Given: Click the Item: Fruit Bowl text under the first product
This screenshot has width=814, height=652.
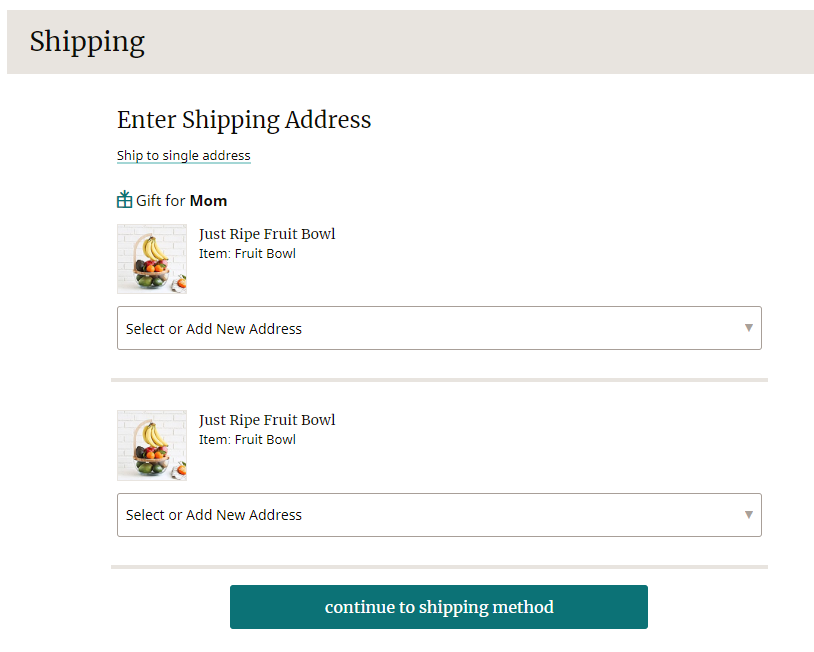Looking at the screenshot, I should coord(247,253).
